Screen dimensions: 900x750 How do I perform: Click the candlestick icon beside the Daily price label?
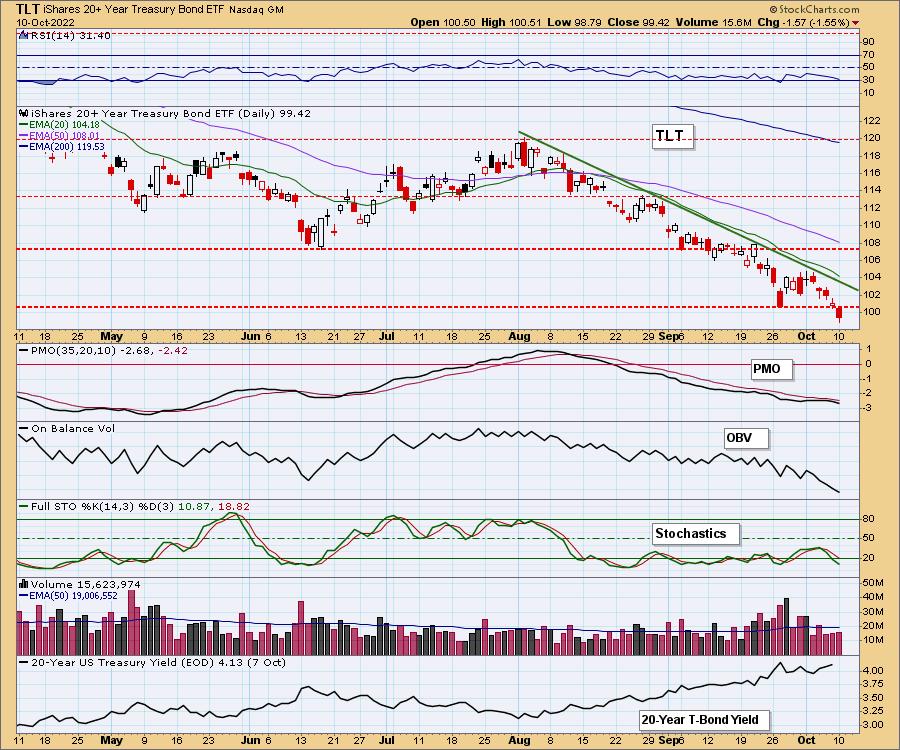[24, 113]
